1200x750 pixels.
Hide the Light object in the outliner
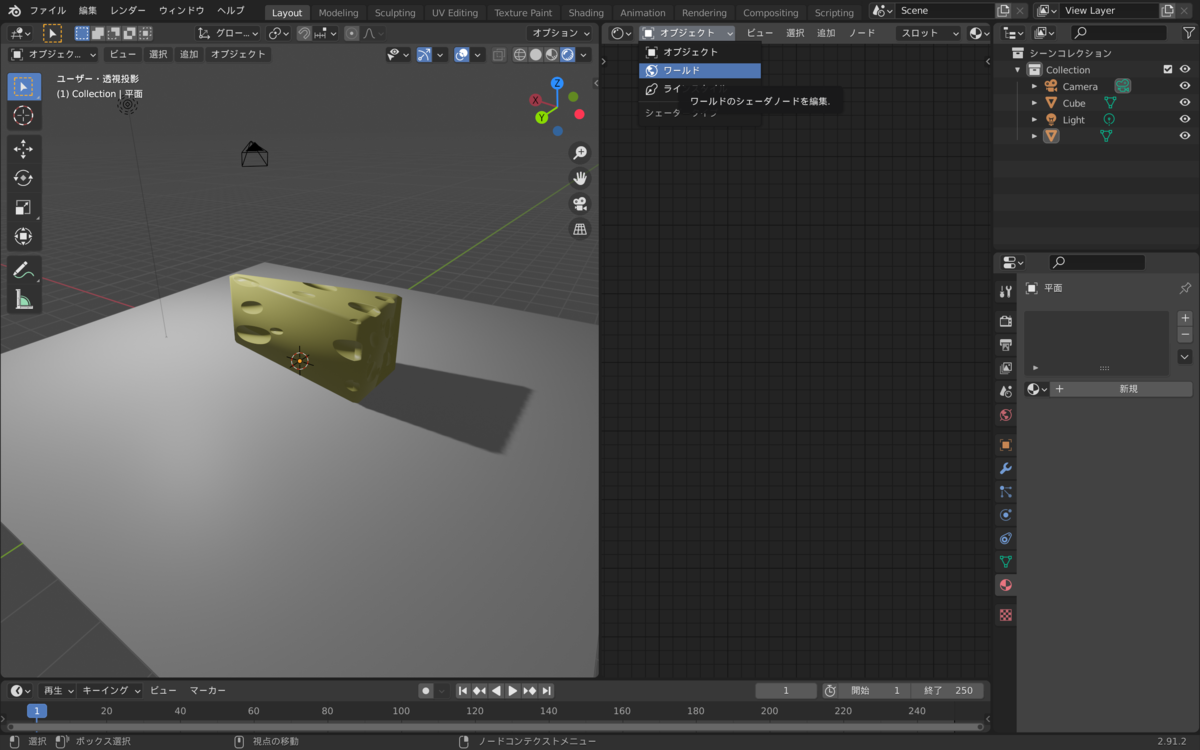pyautogui.click(x=1185, y=120)
